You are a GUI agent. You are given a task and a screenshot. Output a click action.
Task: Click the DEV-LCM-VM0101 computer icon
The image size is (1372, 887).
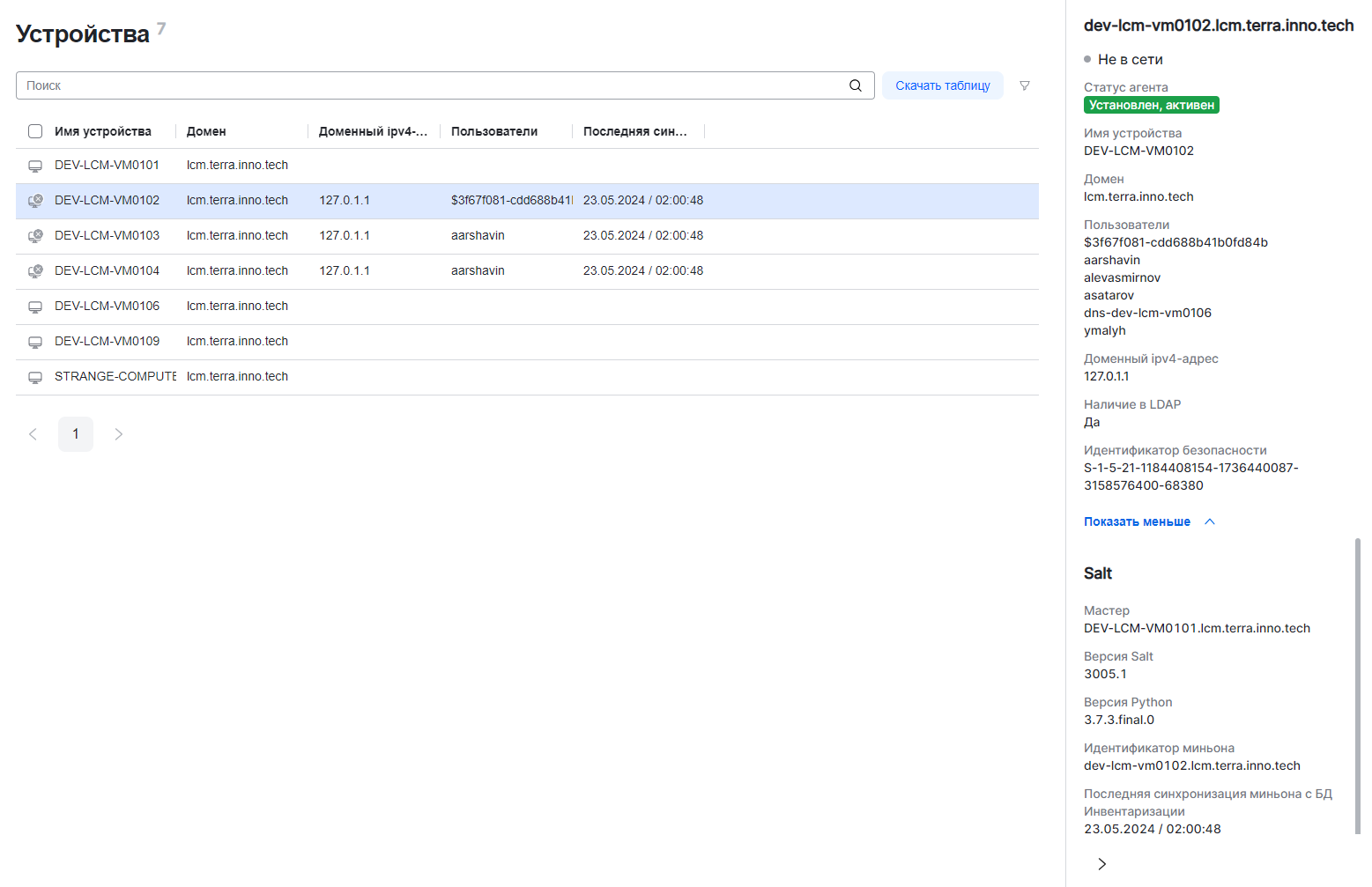(x=35, y=166)
